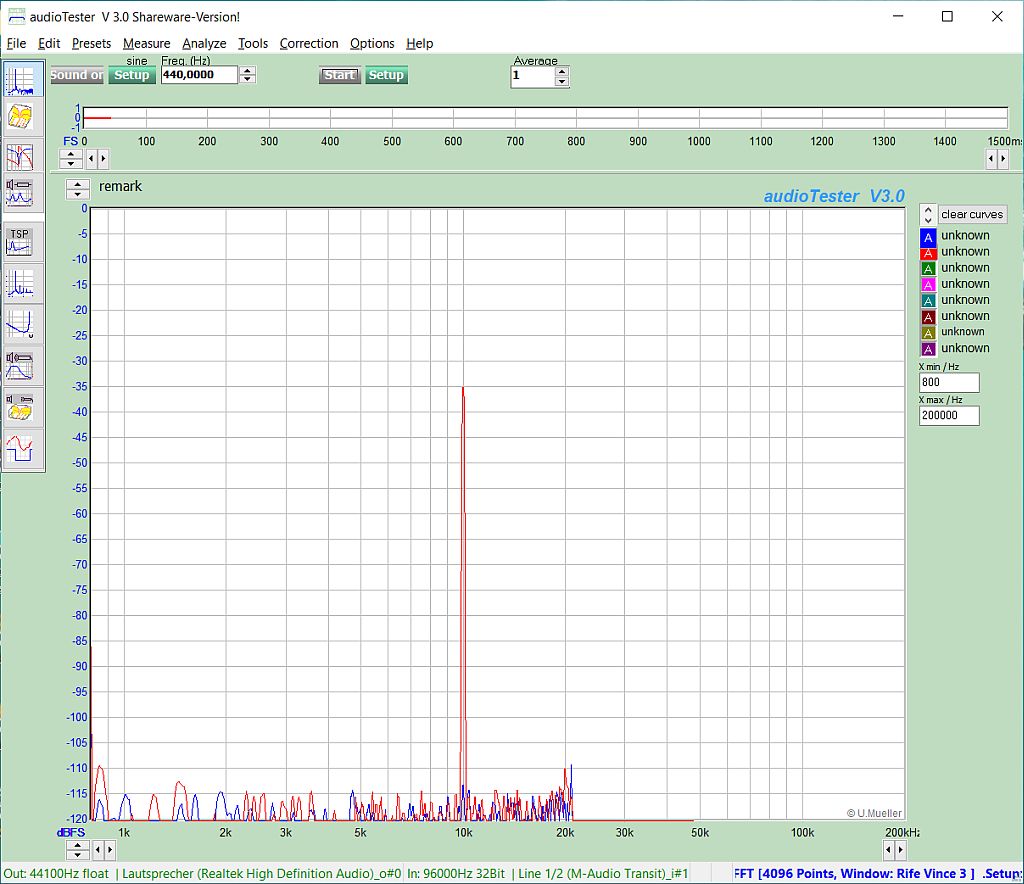1024x884 pixels.
Task: Open the speaker-to-microphone response tool
Action: (x=20, y=366)
